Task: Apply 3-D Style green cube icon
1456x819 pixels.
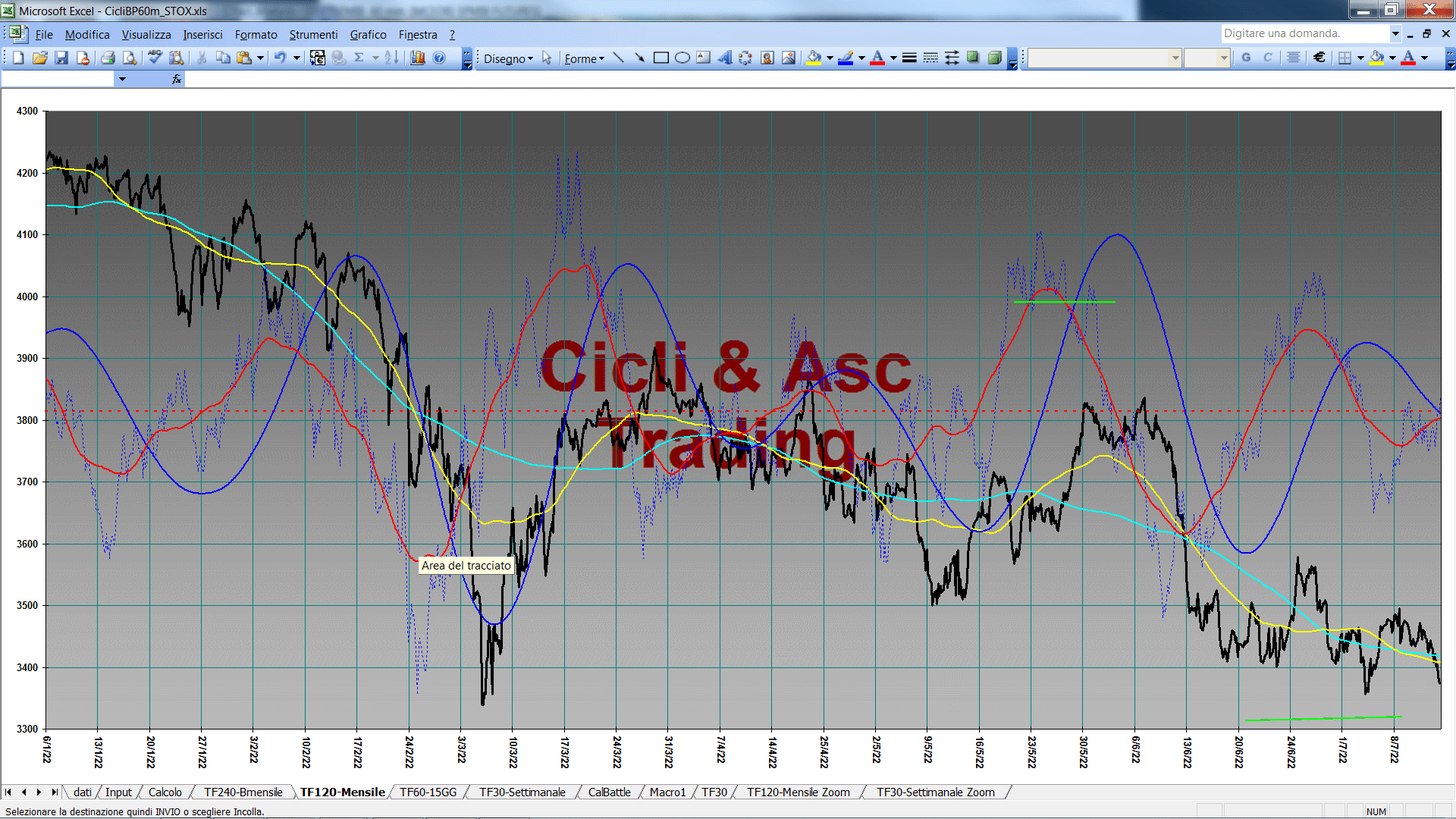Action: (x=994, y=58)
